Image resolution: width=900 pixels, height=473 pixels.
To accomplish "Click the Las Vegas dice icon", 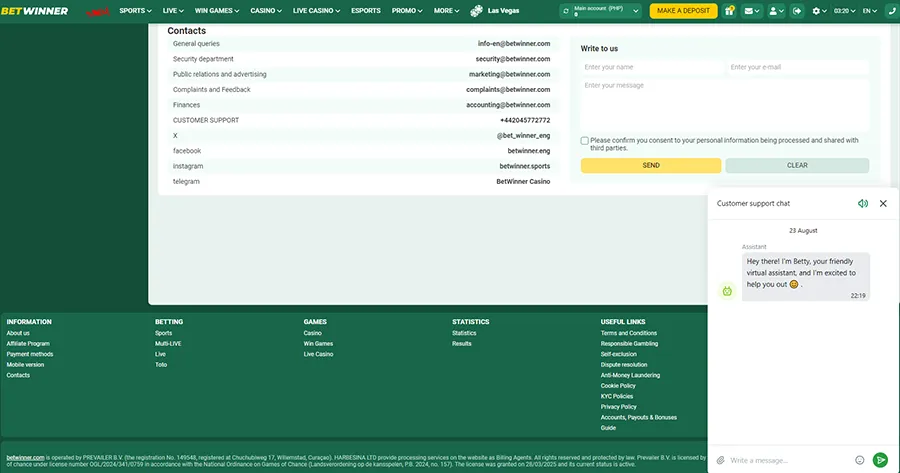I will point(476,11).
